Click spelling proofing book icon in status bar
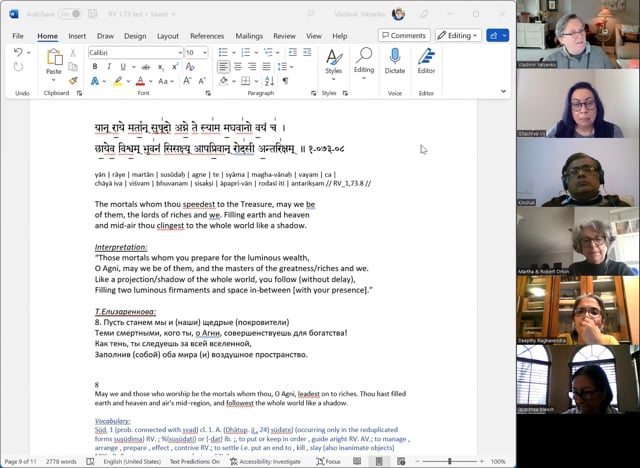The height and width of the screenshot is (468, 640). [x=90, y=461]
